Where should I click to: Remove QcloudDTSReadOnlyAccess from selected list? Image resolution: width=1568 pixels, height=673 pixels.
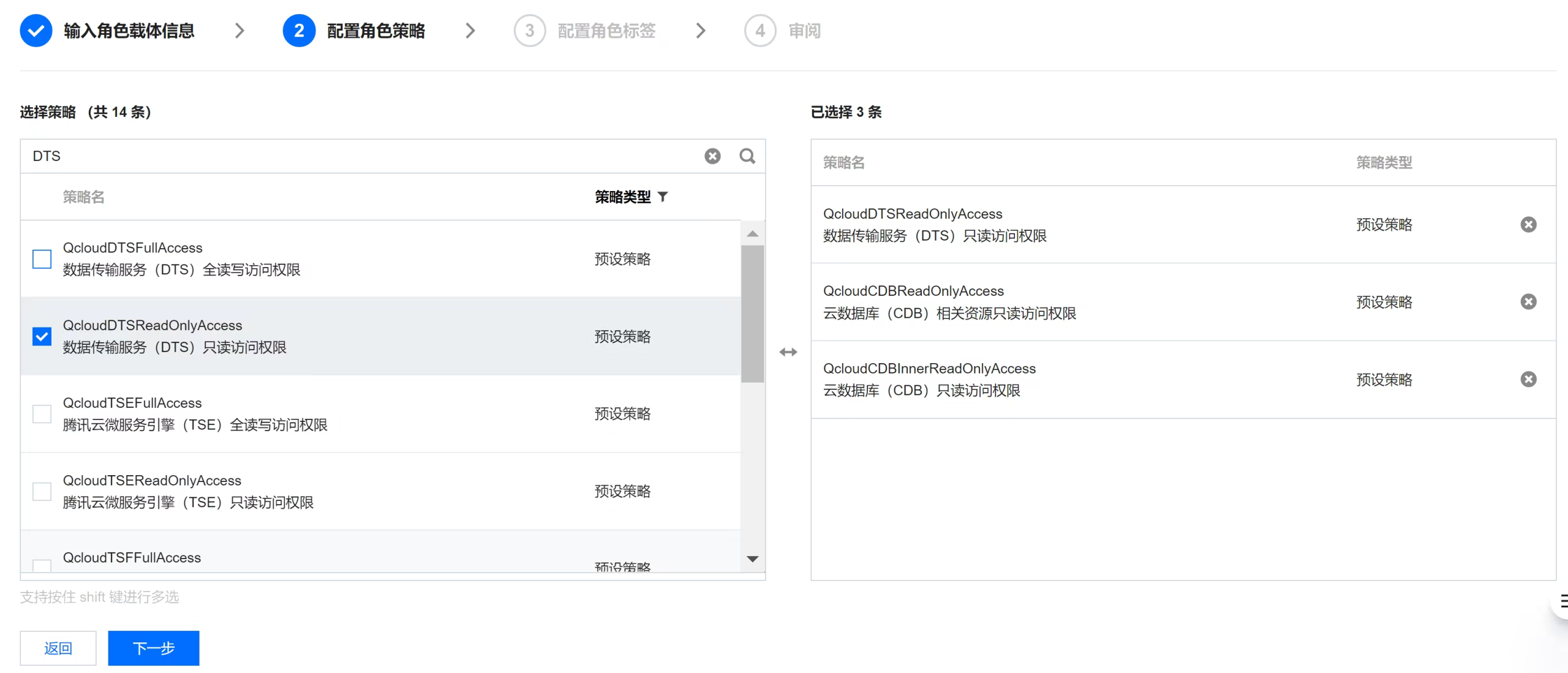point(1528,225)
